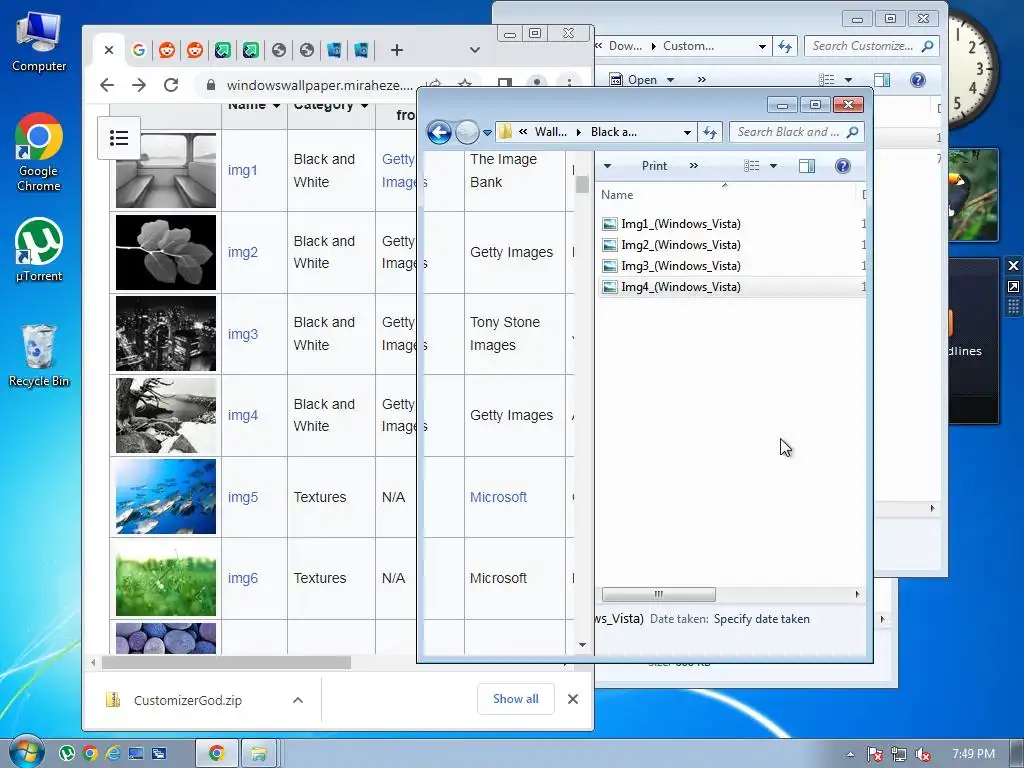Click Explorer's blue Back button

tap(440, 132)
